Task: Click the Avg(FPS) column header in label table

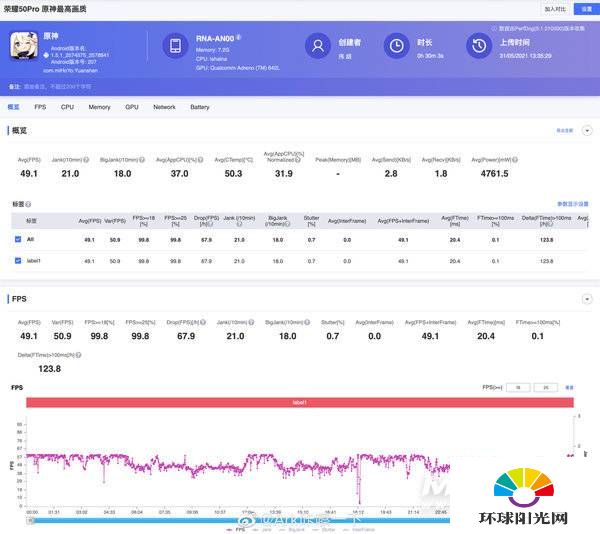Action: (x=90, y=221)
